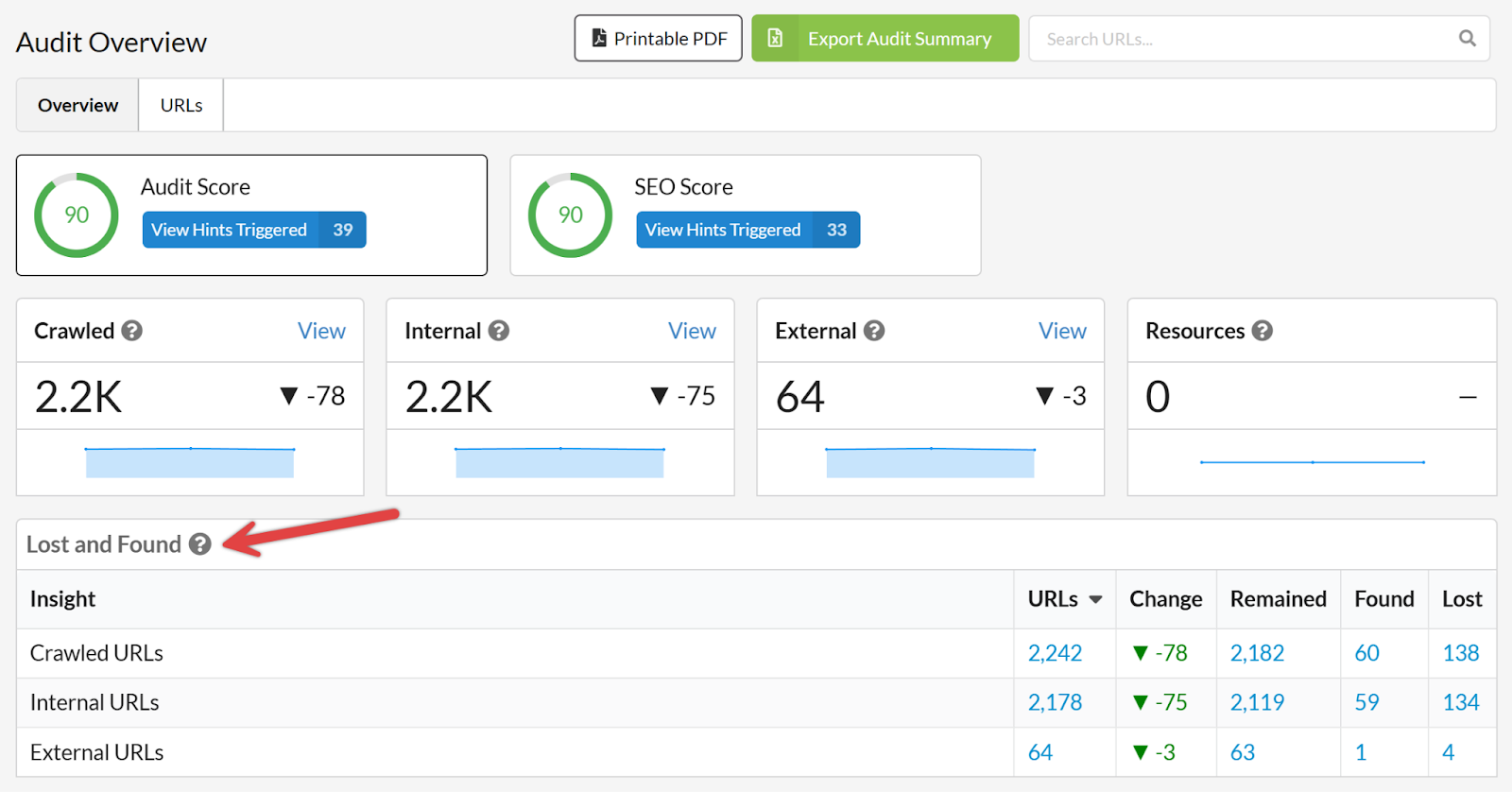Open 60 found Crawled URLs
The height and width of the screenshot is (792, 1512).
coord(1367,653)
